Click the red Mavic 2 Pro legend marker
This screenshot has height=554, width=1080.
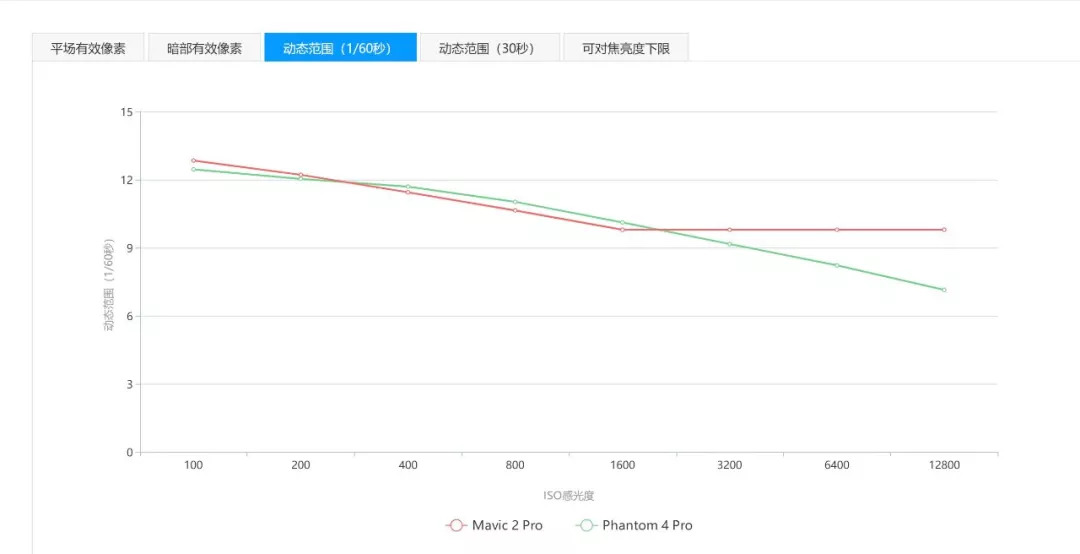click(457, 525)
